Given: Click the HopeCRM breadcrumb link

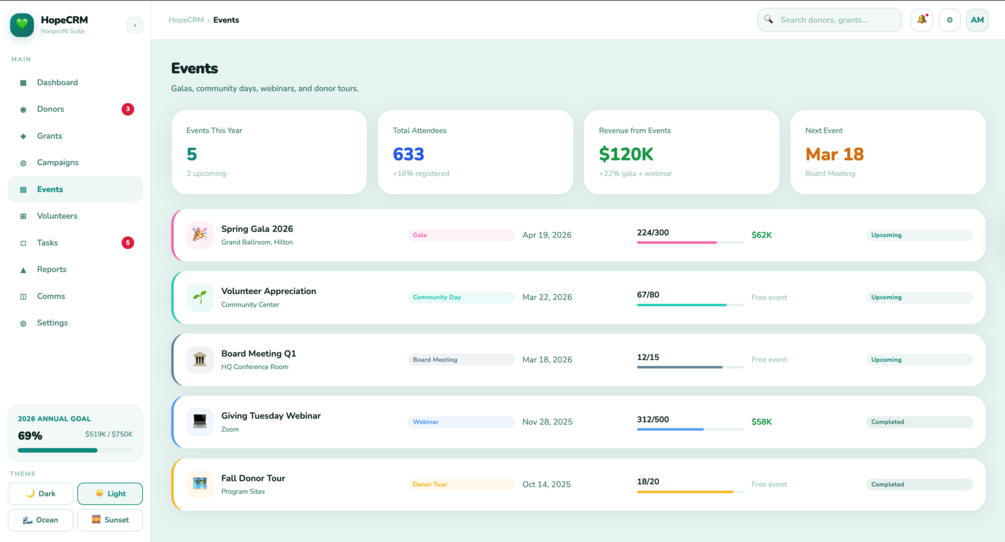Looking at the screenshot, I should coord(186,20).
